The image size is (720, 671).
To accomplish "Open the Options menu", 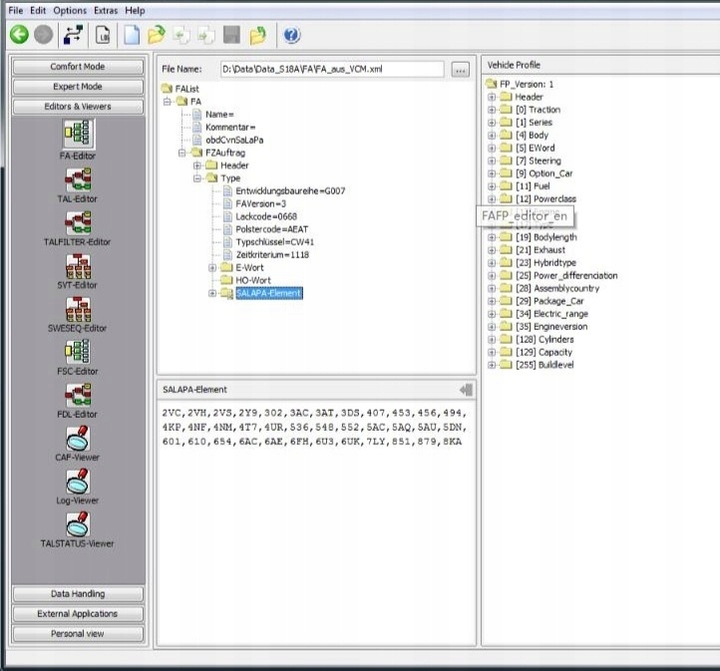I will pos(70,10).
